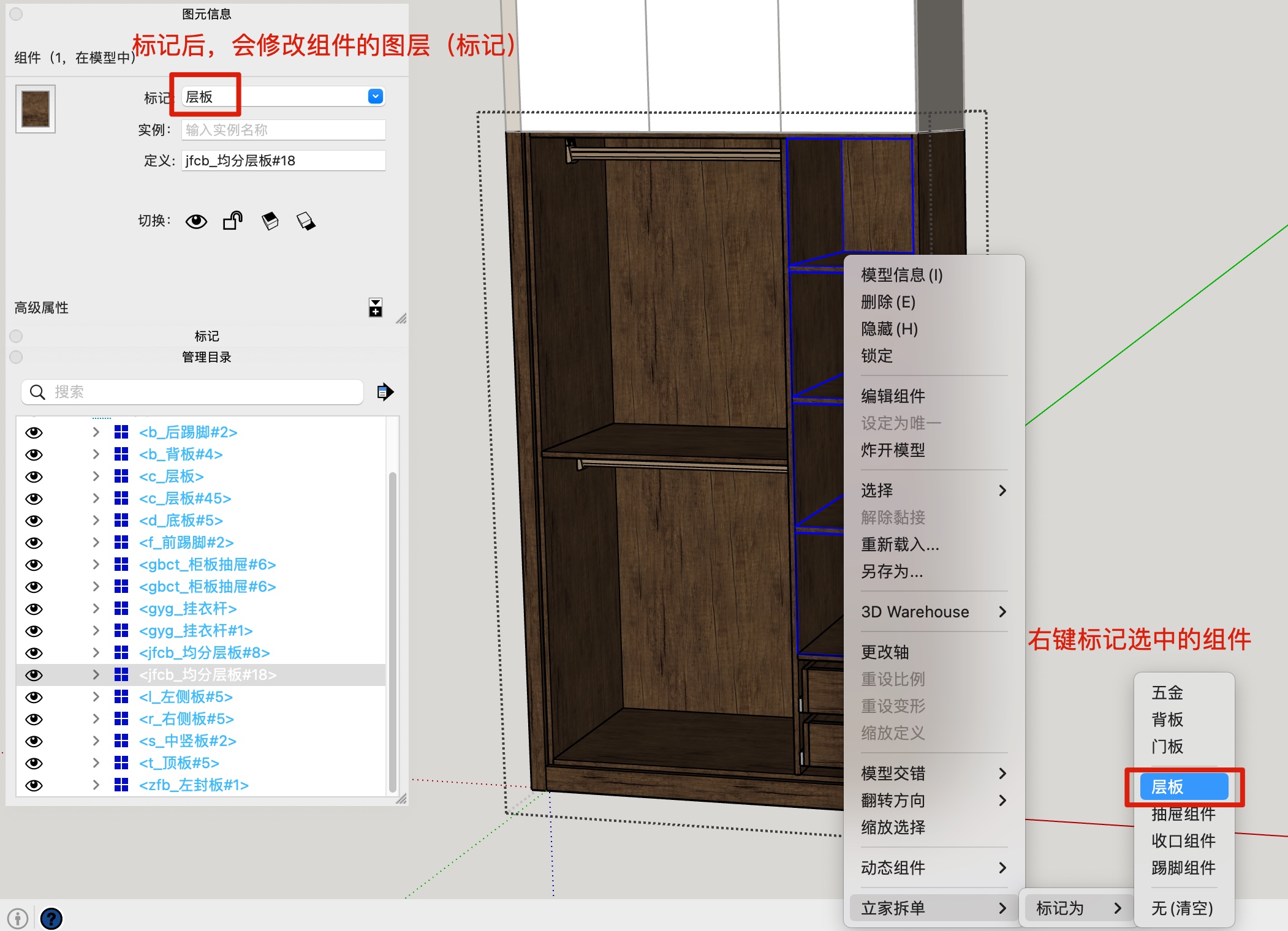Expand the zfb_左封板#1 node

coord(96,785)
